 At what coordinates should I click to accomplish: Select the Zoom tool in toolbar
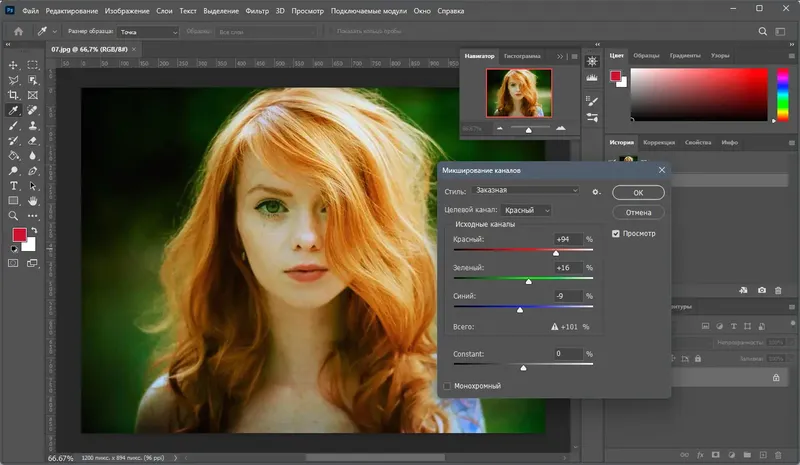coord(14,215)
